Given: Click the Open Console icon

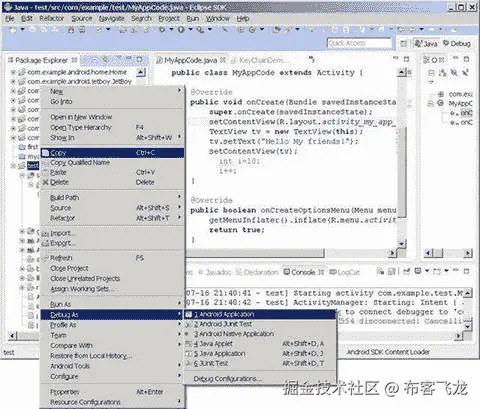Looking at the screenshot, I should (x=437, y=272).
